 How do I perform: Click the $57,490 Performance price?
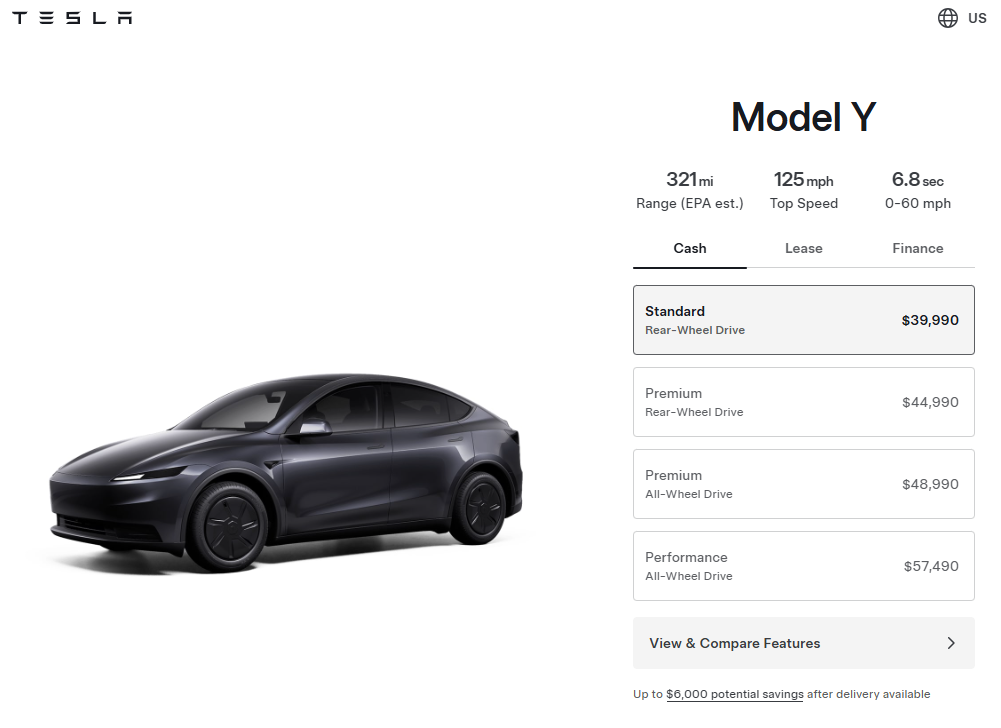point(931,566)
